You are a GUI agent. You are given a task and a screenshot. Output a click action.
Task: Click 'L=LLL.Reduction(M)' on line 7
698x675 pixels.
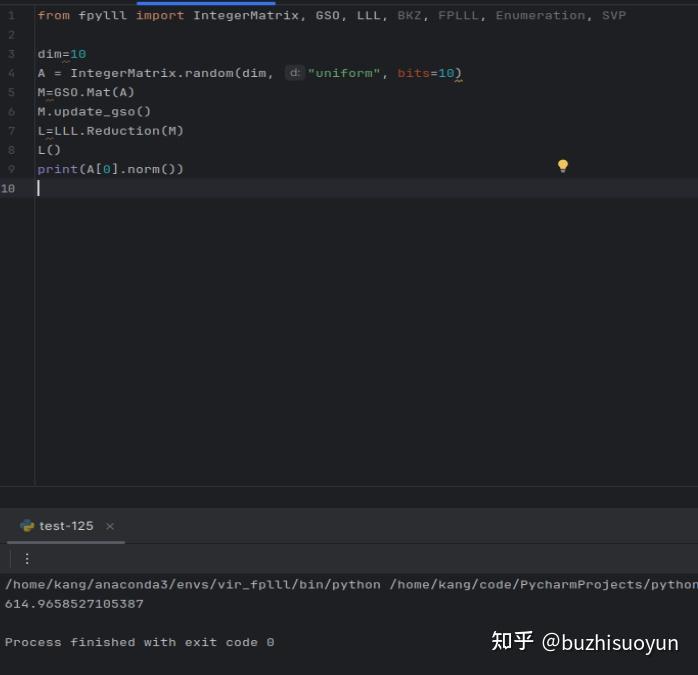tap(110, 130)
